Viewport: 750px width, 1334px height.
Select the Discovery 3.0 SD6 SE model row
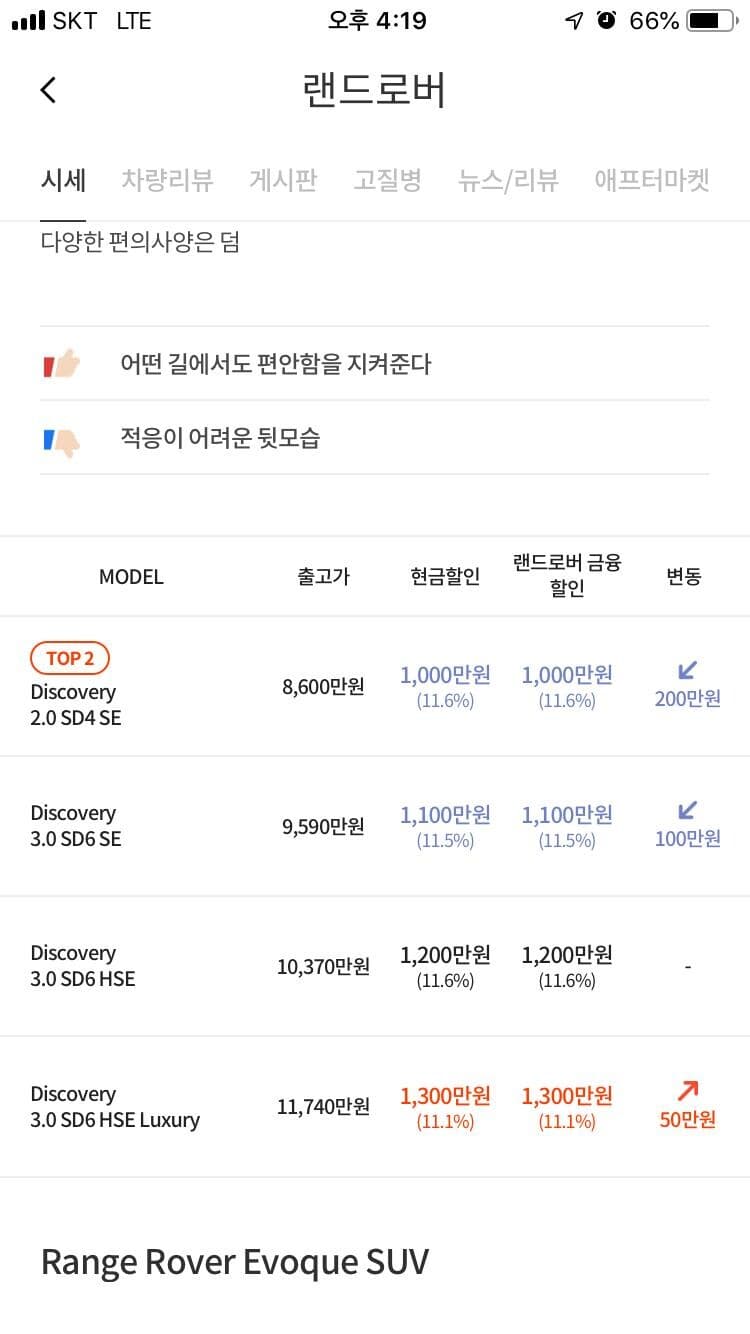click(x=77, y=826)
